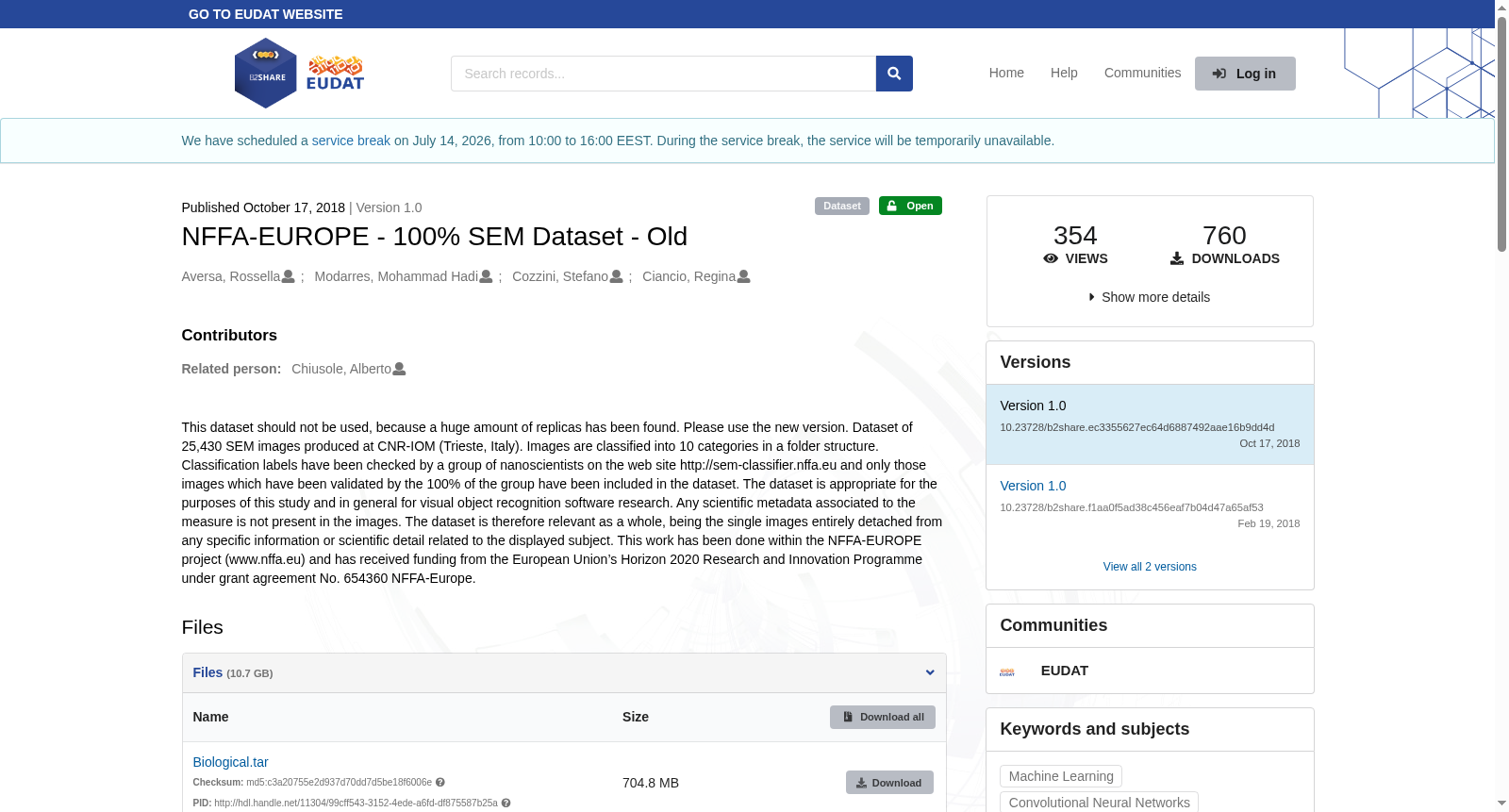Click the Open access badge

pyautogui.click(x=910, y=206)
